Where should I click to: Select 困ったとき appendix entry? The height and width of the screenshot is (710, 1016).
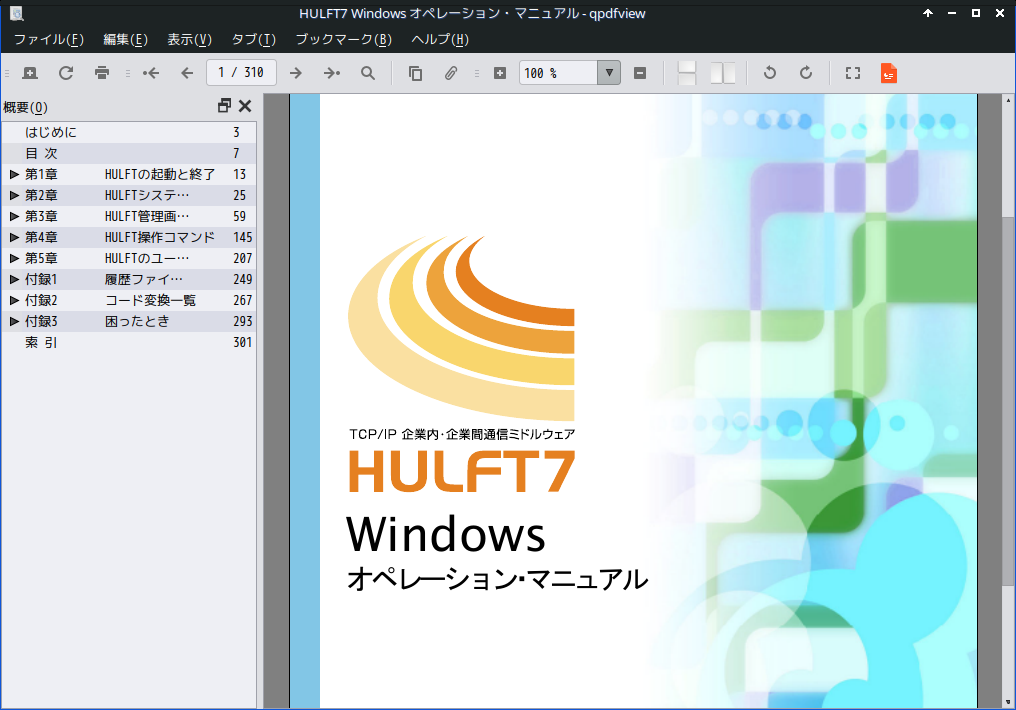[137, 321]
